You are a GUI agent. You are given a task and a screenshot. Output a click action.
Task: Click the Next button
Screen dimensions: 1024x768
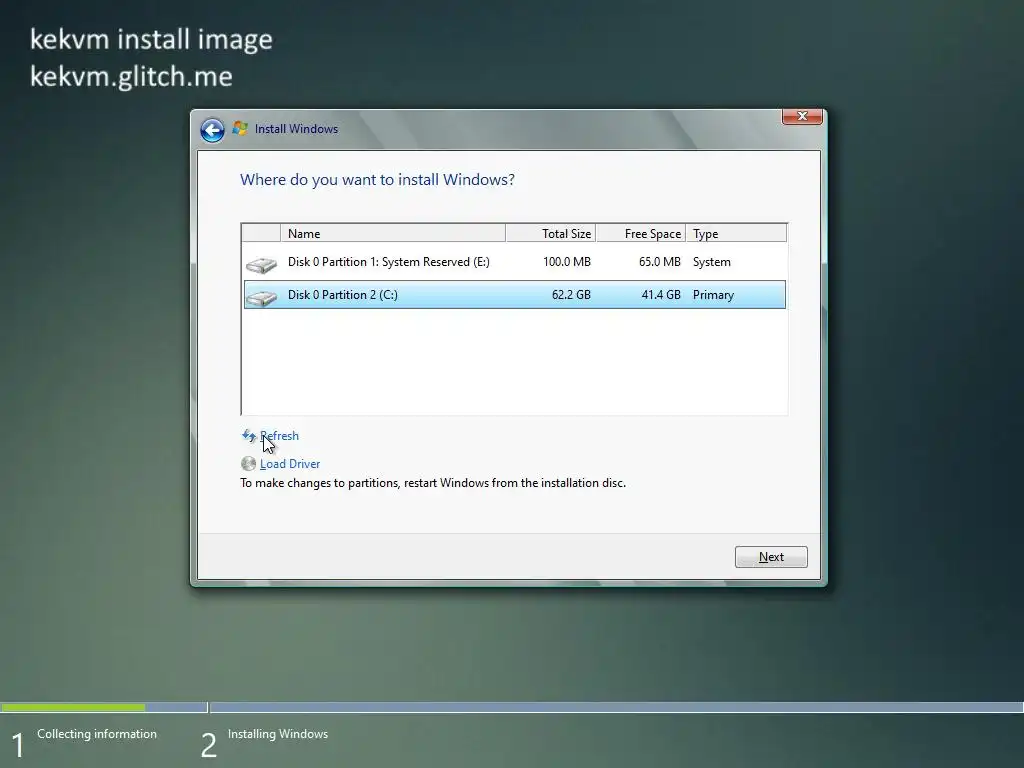771,557
